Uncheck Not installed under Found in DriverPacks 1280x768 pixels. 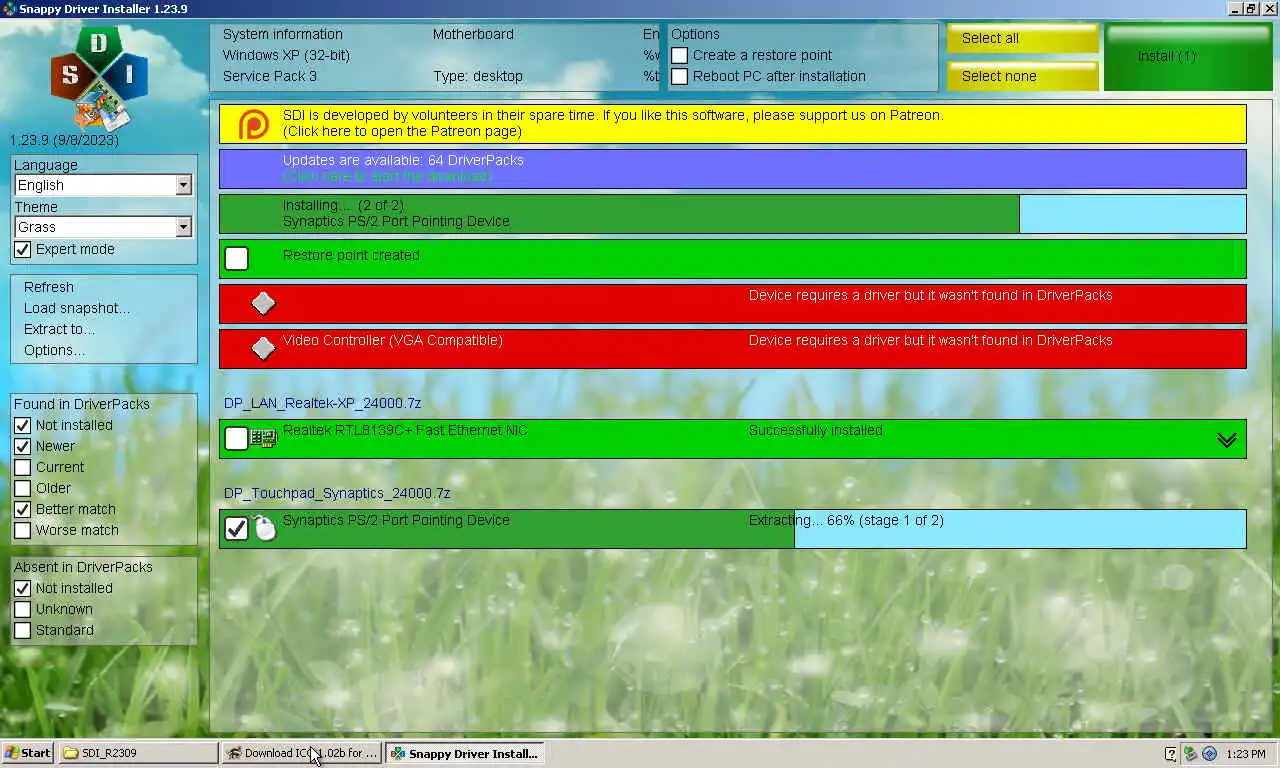pos(23,426)
